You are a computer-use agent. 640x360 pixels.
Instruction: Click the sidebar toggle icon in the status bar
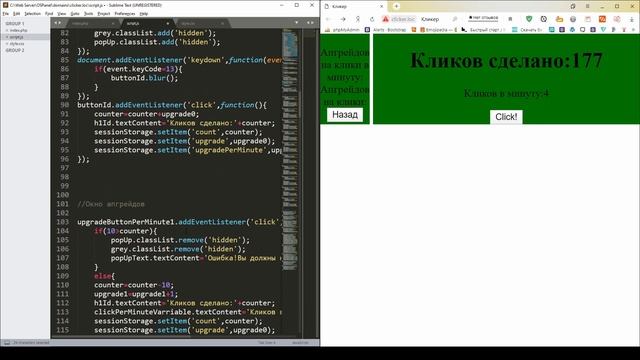(x=7, y=342)
